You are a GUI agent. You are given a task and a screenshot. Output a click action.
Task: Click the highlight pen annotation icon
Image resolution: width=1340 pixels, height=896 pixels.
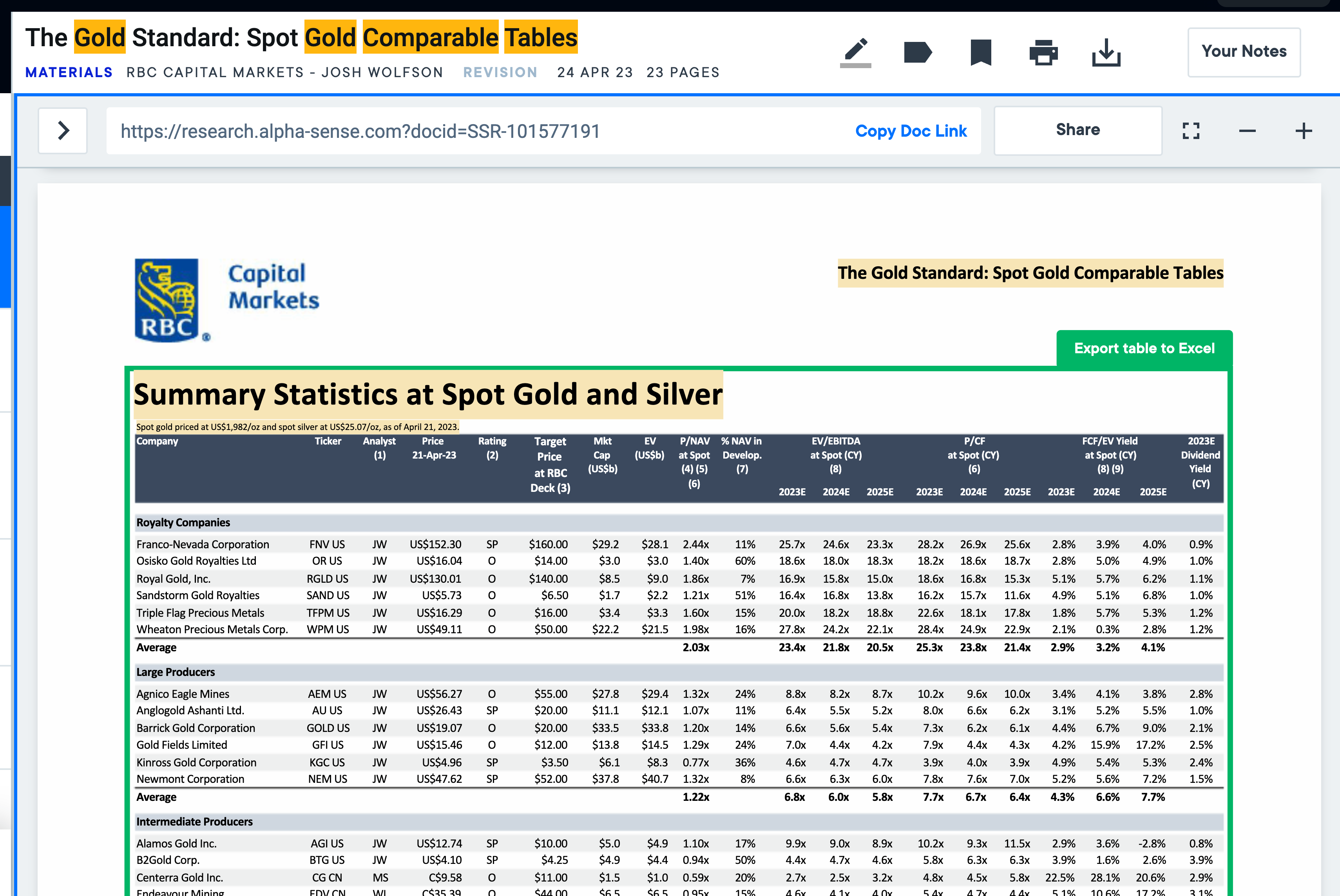856,52
